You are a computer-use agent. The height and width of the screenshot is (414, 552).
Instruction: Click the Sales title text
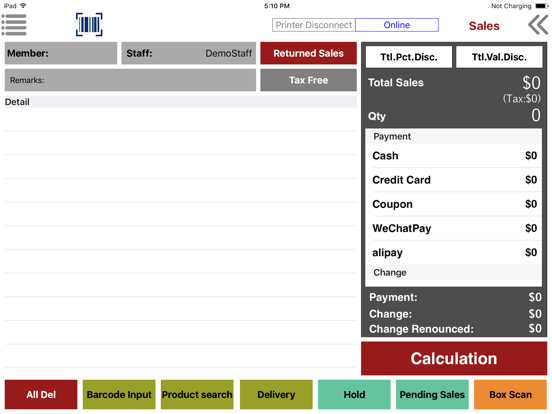coord(484,26)
